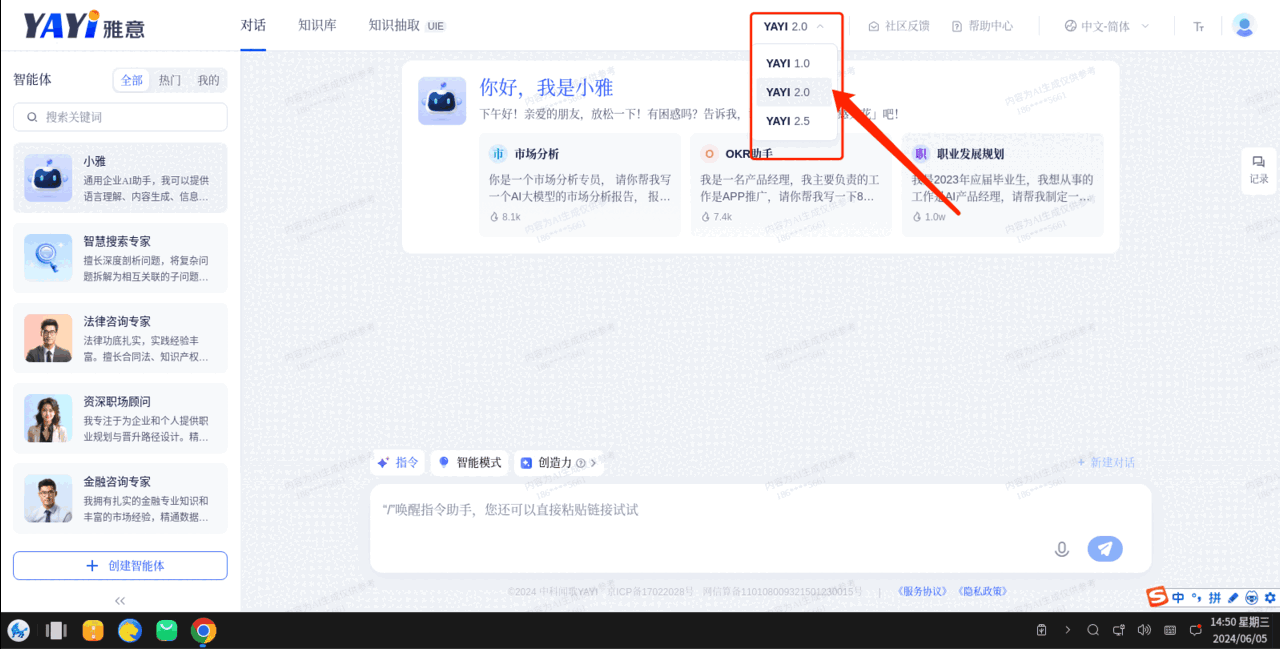
Task: Select YAYI 2.5 from model dropdown
Action: pyautogui.click(x=788, y=121)
